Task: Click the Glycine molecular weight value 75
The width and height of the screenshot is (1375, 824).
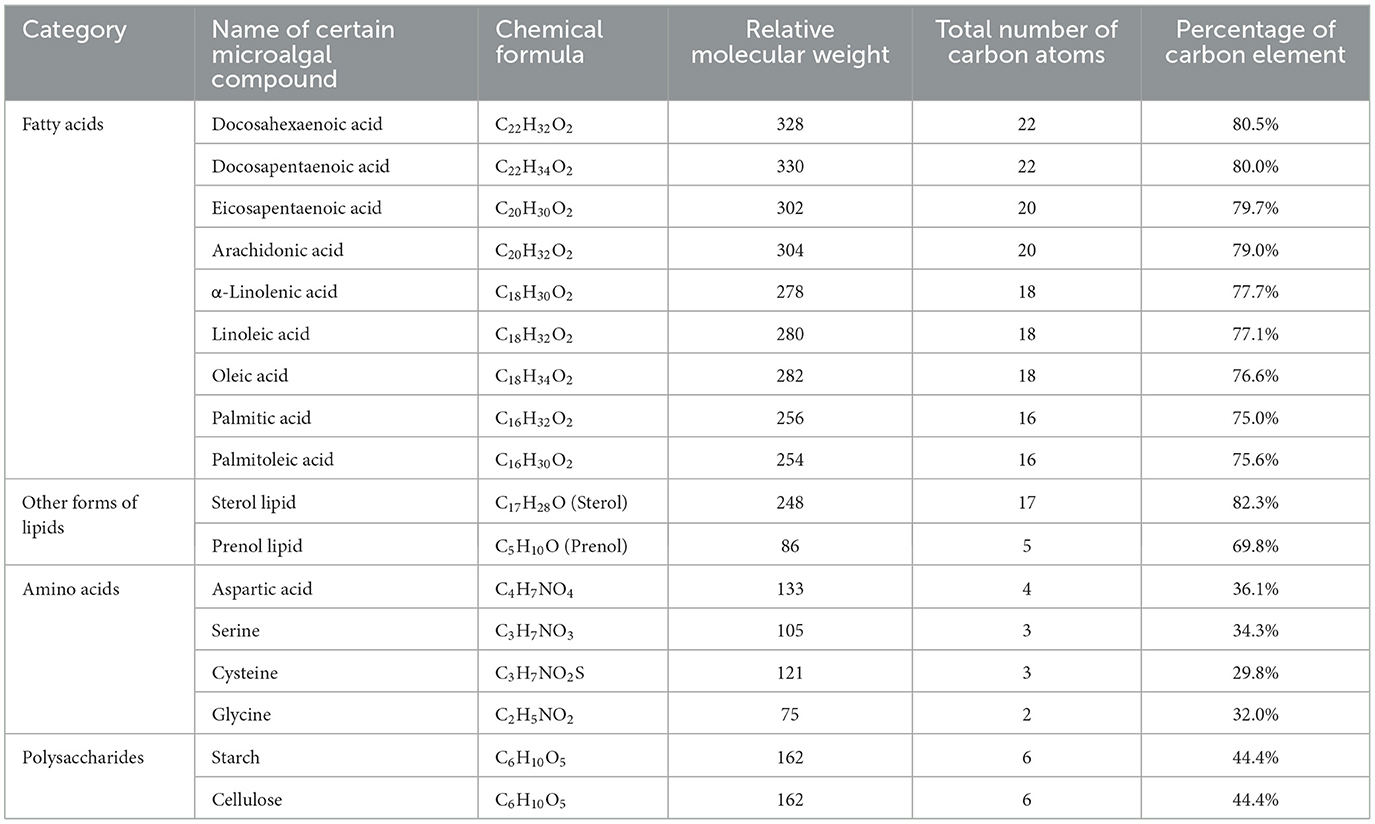Action: tap(790, 715)
